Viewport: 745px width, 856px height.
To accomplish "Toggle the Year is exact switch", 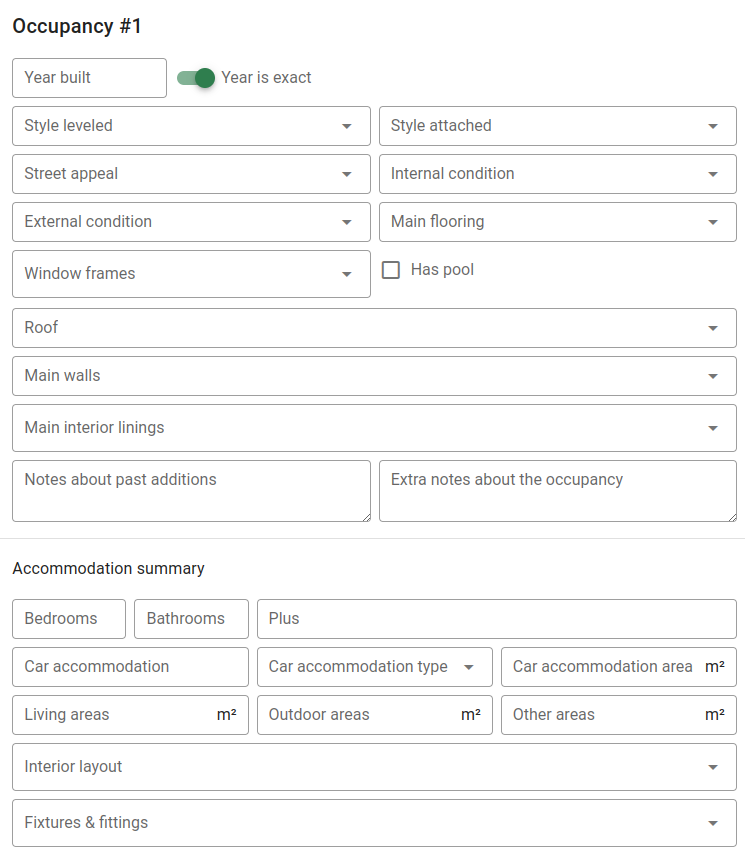I will (x=196, y=78).
